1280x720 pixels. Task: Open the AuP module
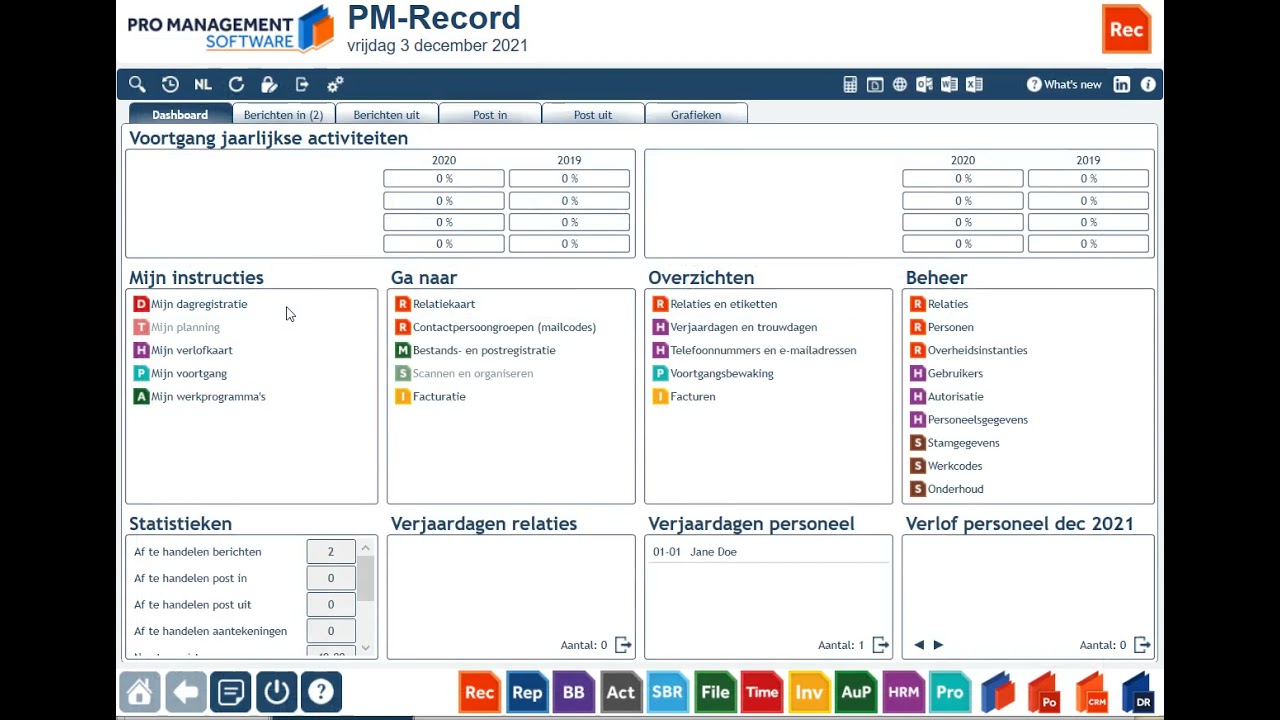pos(856,692)
